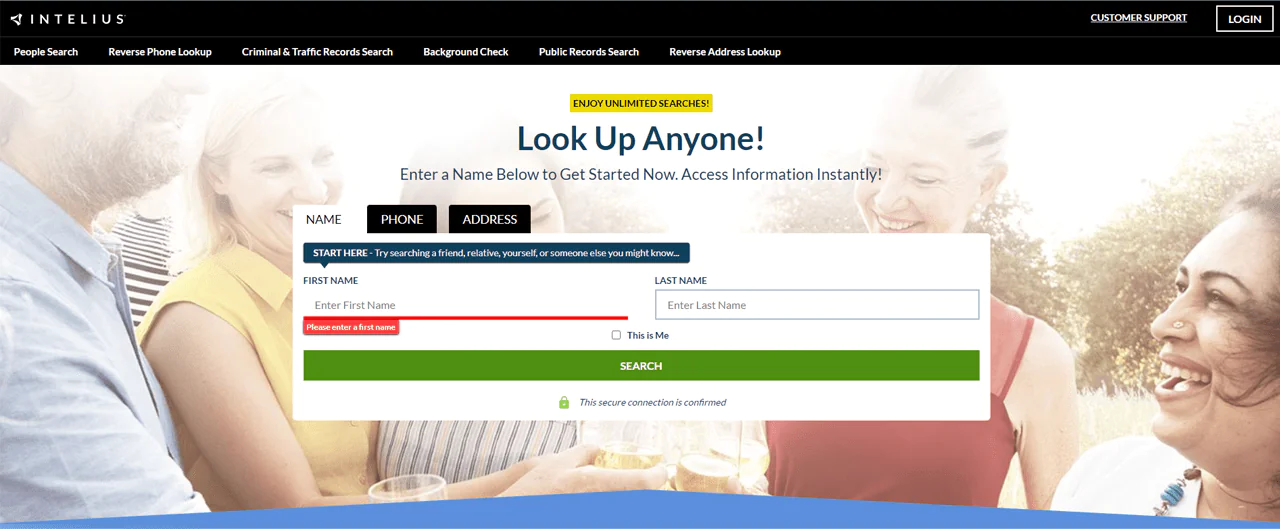Viewport: 1280px width, 529px height.
Task: Click the Enjoy Unlimited Searches yellow badge
Action: click(x=641, y=103)
